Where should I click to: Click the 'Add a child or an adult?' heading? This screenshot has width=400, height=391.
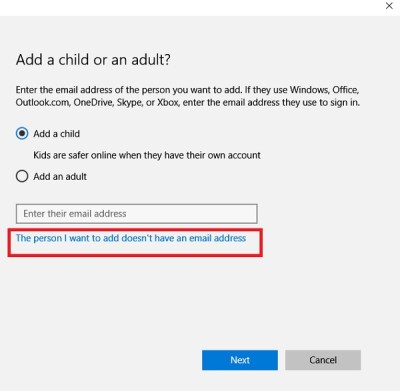click(93, 60)
